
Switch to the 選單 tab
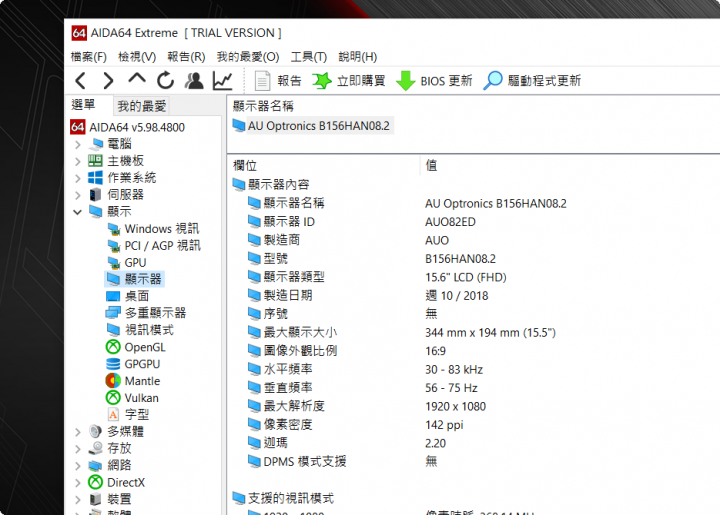(x=83, y=105)
